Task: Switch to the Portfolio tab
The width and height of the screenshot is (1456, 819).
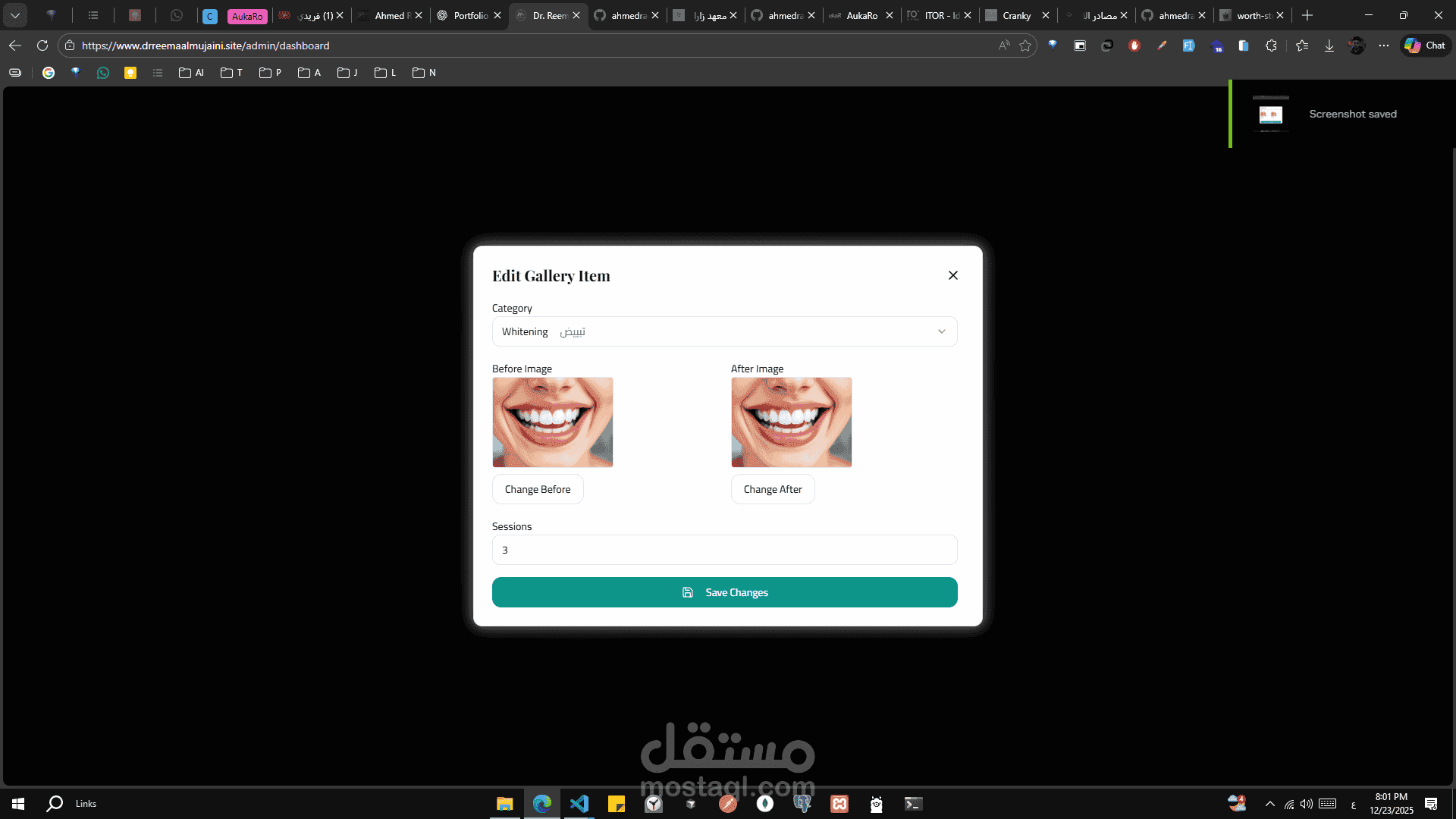Action: pyautogui.click(x=470, y=15)
